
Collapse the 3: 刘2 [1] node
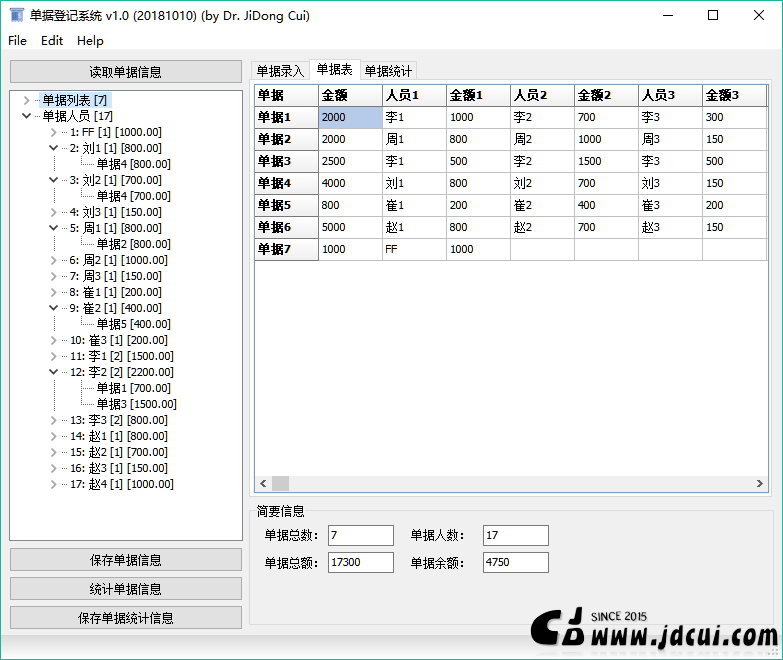pos(53,180)
